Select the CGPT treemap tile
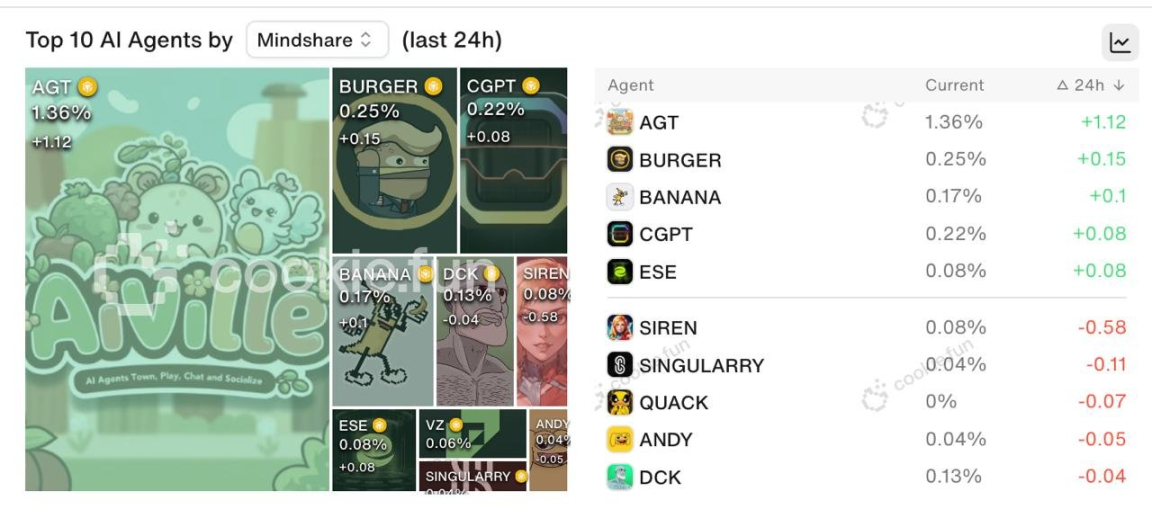This screenshot has height=518, width=1152. pos(514,161)
